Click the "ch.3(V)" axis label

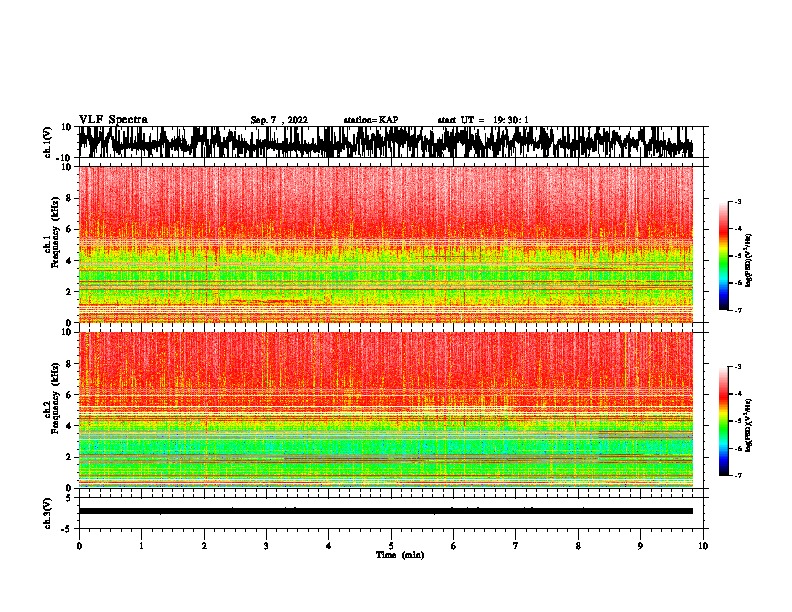click(x=48, y=513)
